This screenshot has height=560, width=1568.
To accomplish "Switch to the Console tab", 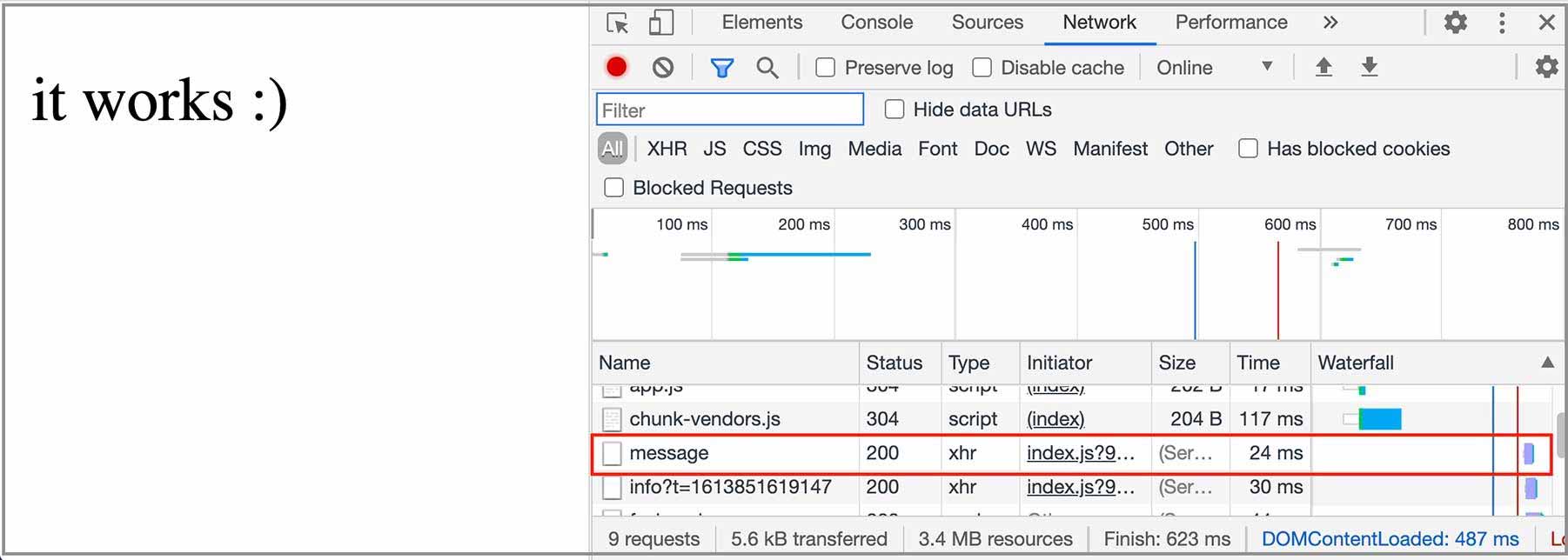I will [876, 23].
